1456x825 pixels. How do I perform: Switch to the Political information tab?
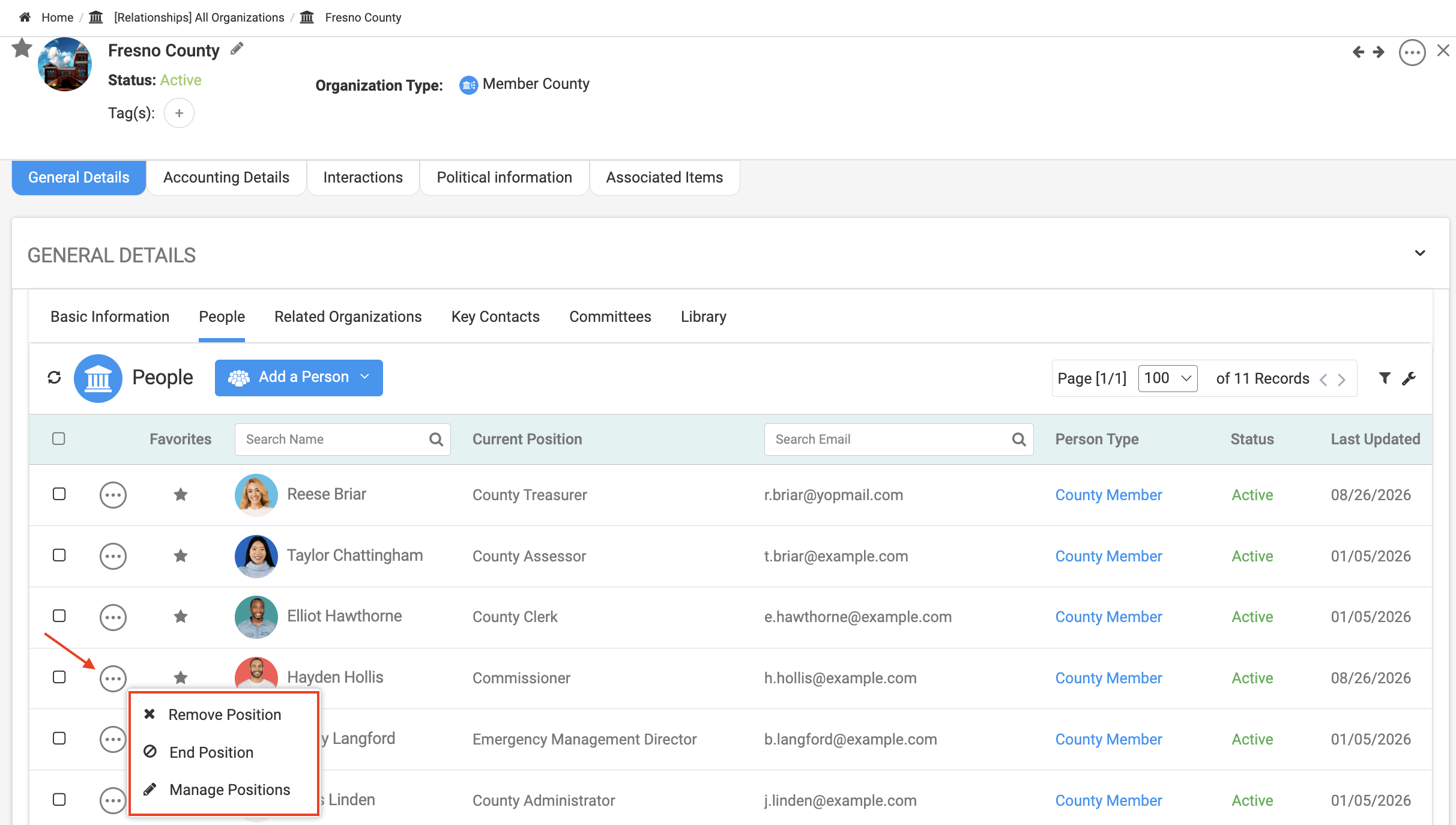[x=504, y=177]
